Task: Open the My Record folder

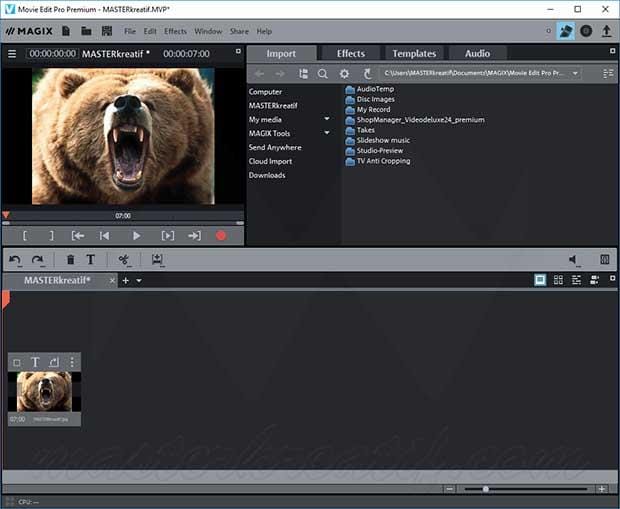Action: click(x=368, y=110)
